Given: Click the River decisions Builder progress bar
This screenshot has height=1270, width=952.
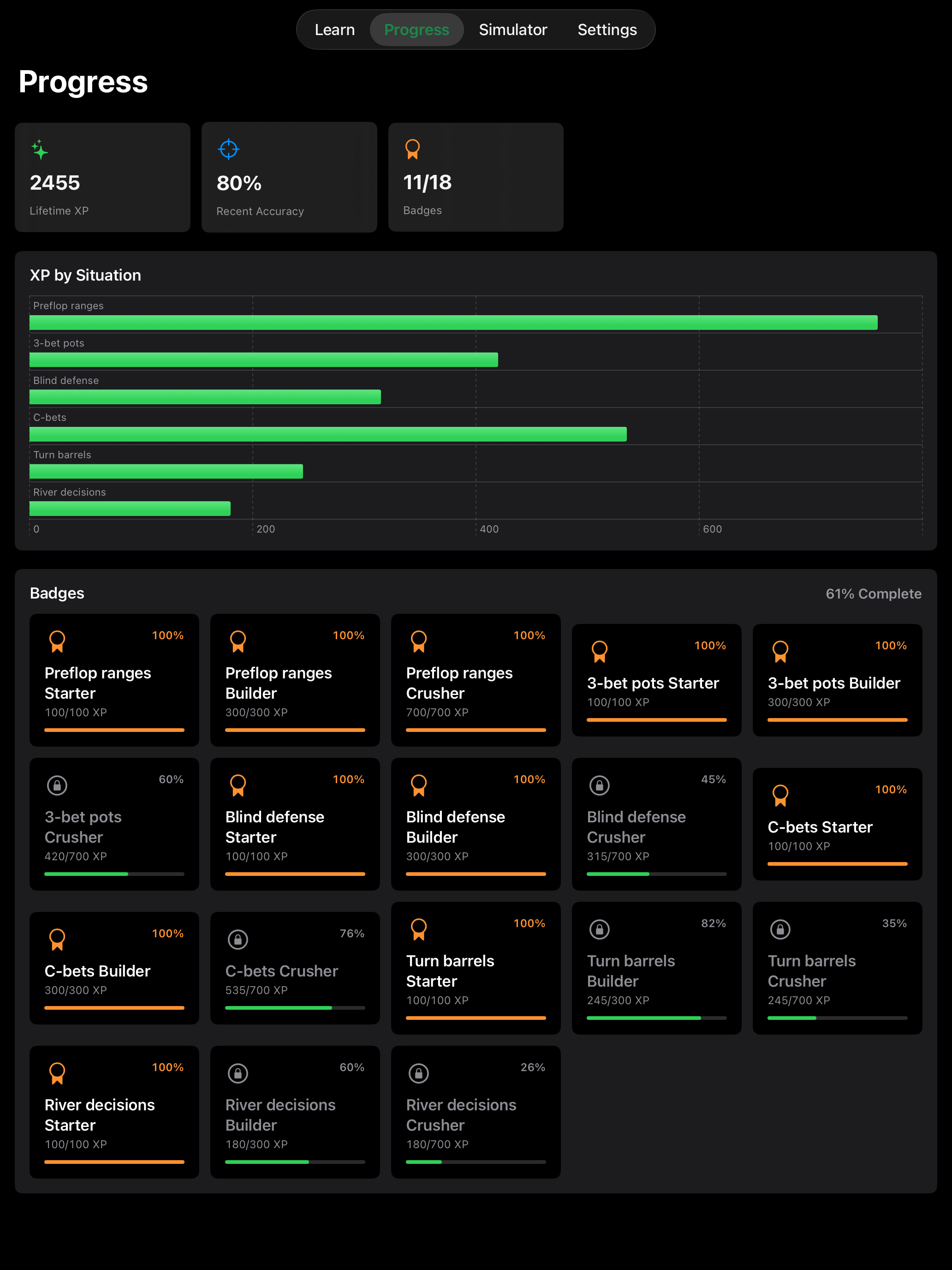Looking at the screenshot, I should (x=295, y=1162).
